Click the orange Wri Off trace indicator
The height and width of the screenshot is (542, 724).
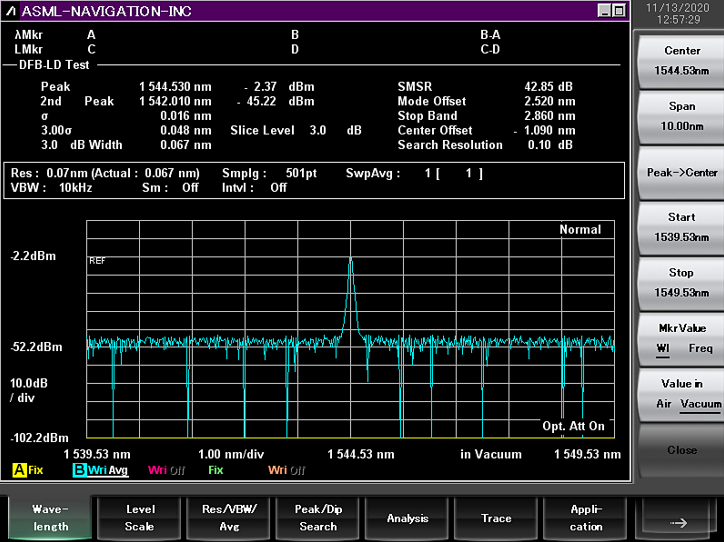(284, 470)
